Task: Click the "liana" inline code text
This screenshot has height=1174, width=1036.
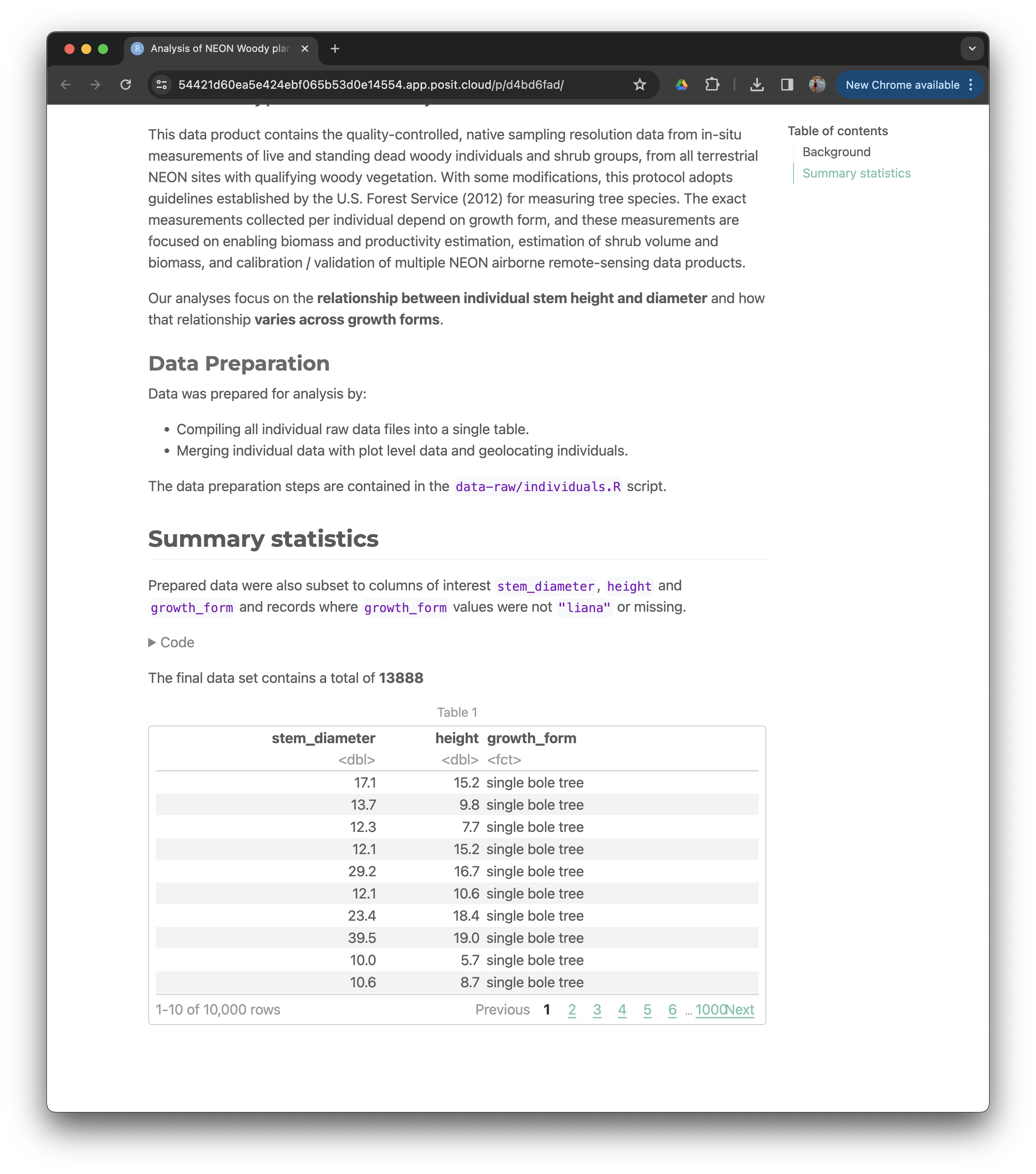Action: (584, 607)
